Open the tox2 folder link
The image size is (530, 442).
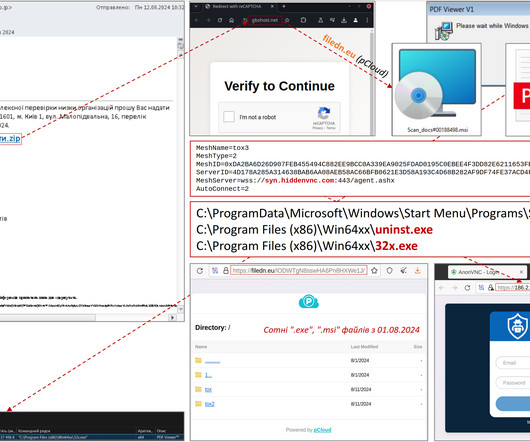pos(210,404)
